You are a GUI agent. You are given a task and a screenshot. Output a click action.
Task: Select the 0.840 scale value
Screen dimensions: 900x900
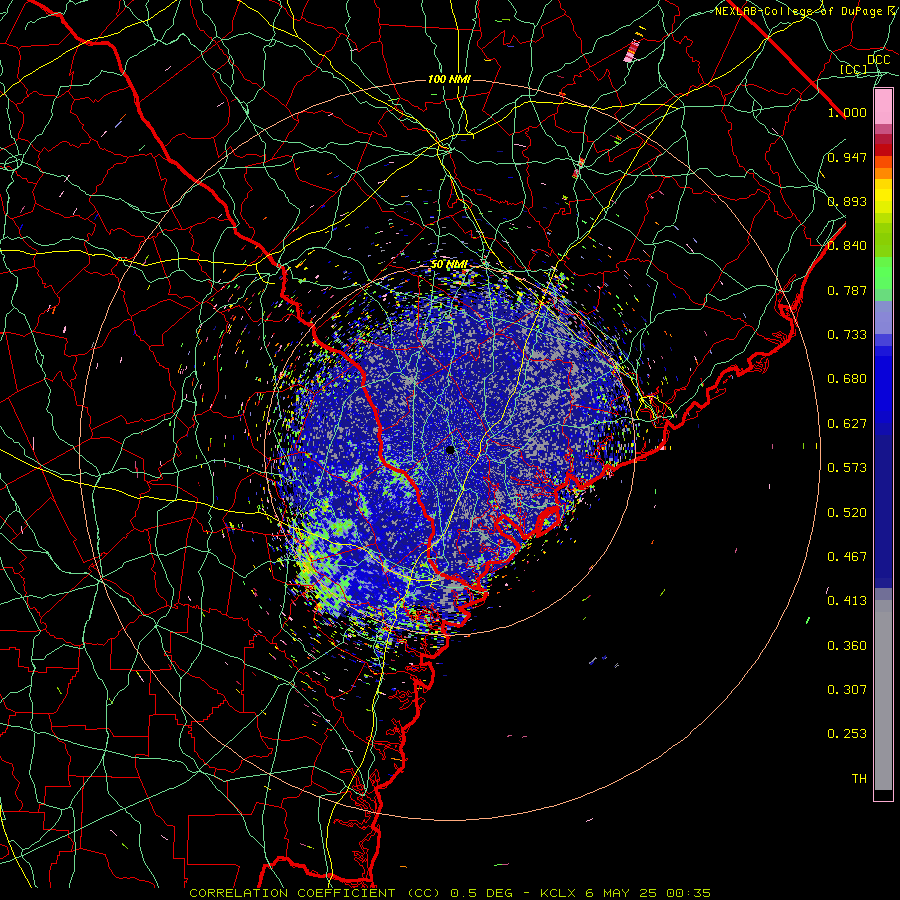847,246
